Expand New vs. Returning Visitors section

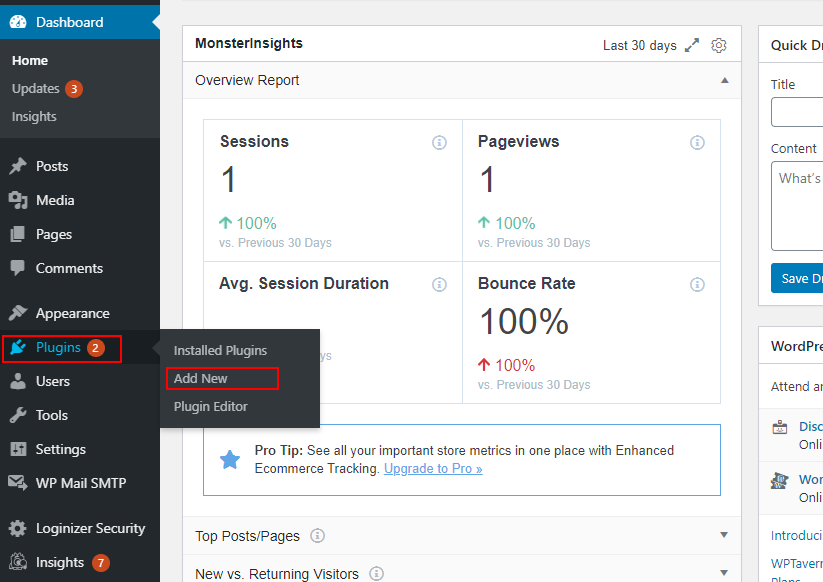click(x=724, y=573)
